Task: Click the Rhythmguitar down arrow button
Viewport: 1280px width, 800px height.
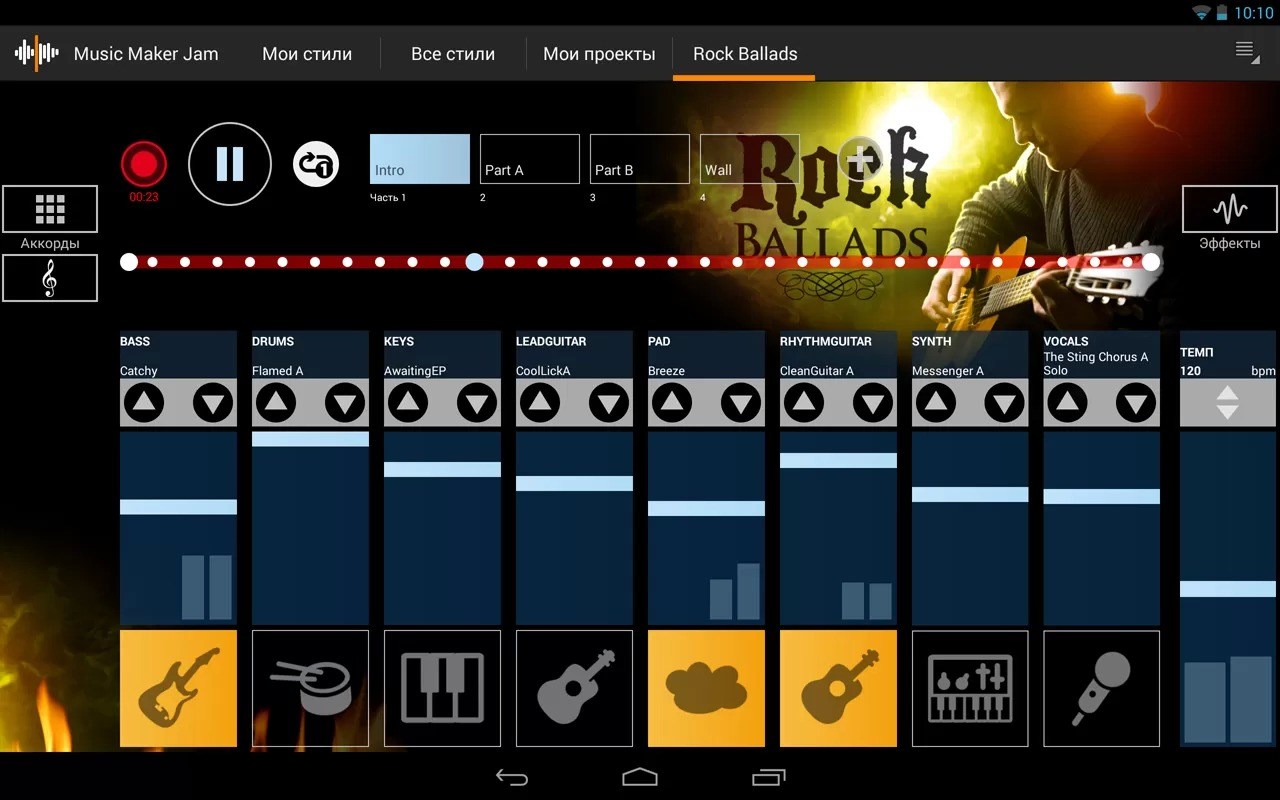Action: [x=873, y=403]
